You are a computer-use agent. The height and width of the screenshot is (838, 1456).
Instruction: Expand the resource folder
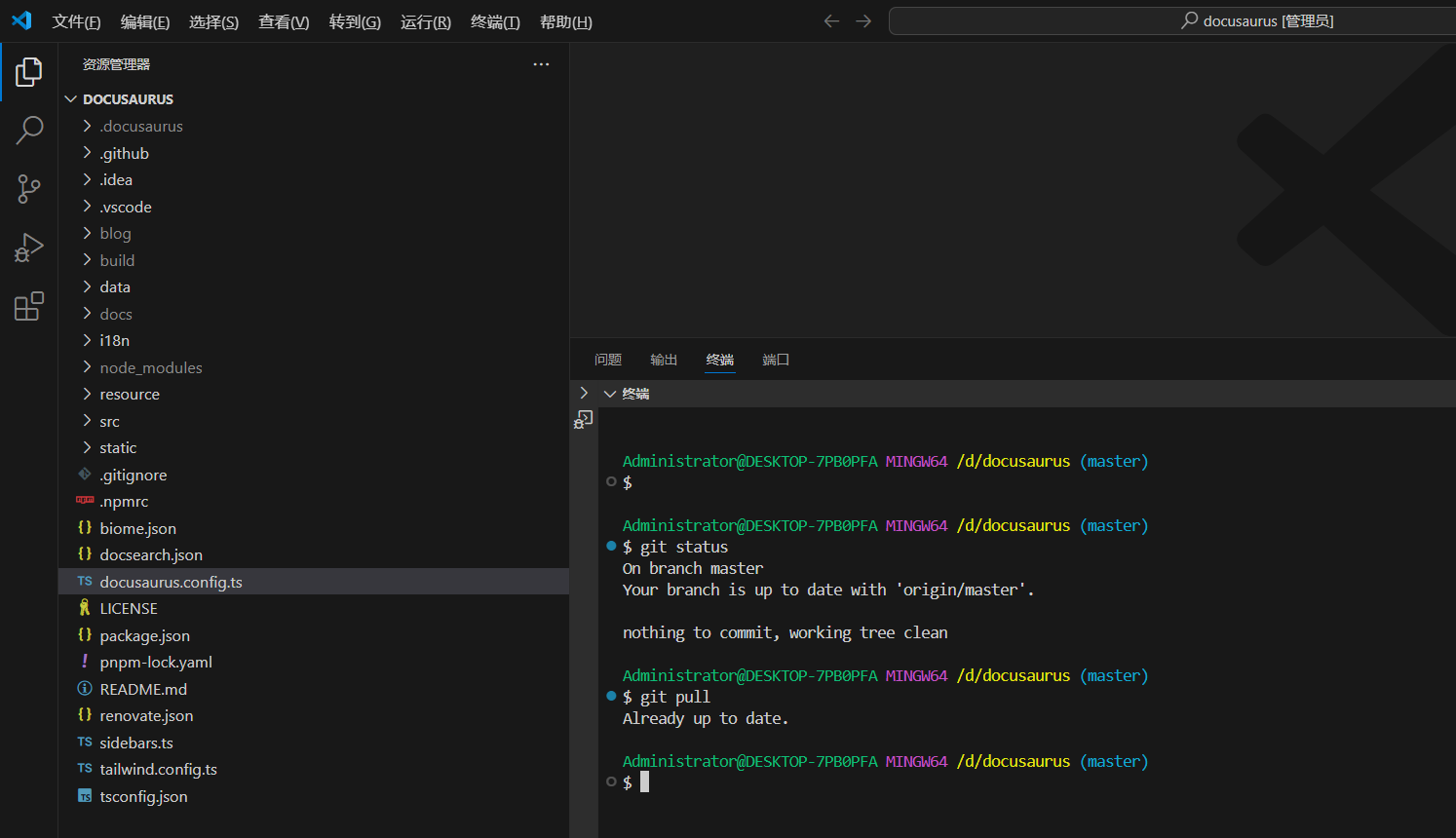[87, 394]
